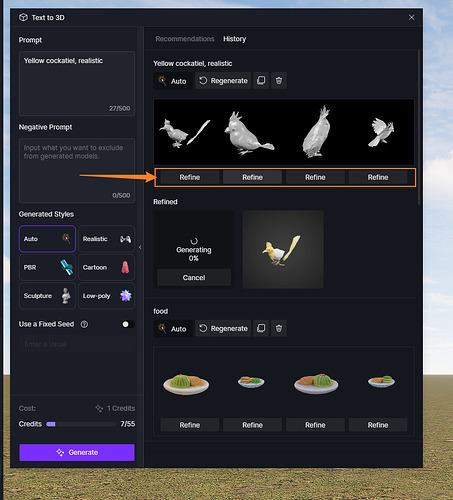Enable the Use a Fixed Seed toggle
Viewport: 453px width, 500px height.
(x=128, y=324)
